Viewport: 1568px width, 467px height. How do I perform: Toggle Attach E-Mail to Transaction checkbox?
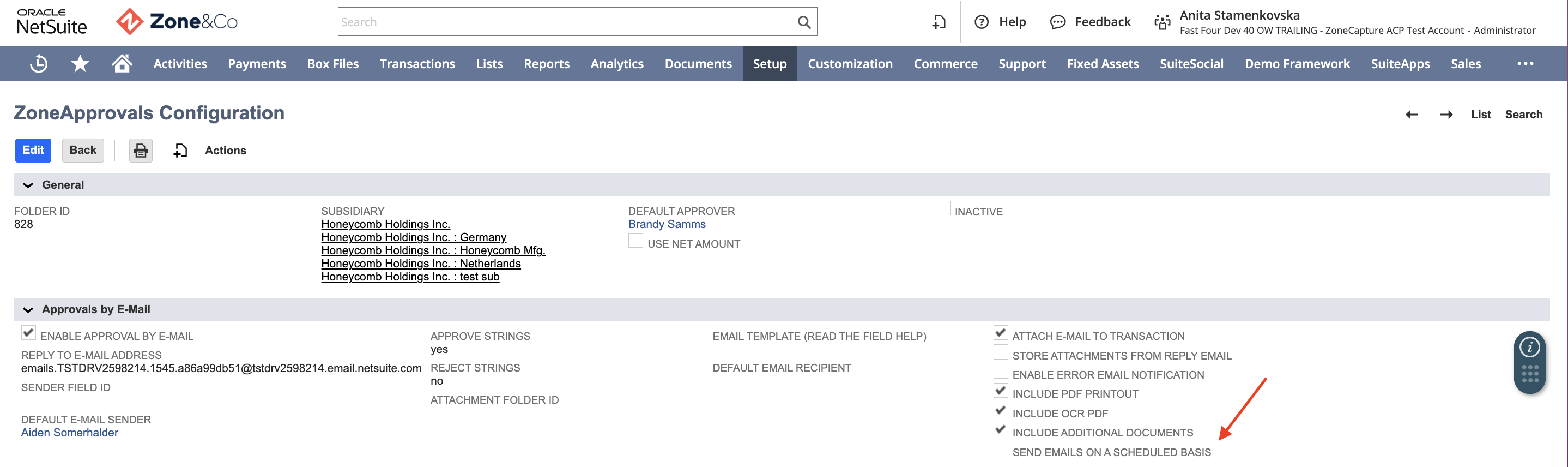point(1000,333)
